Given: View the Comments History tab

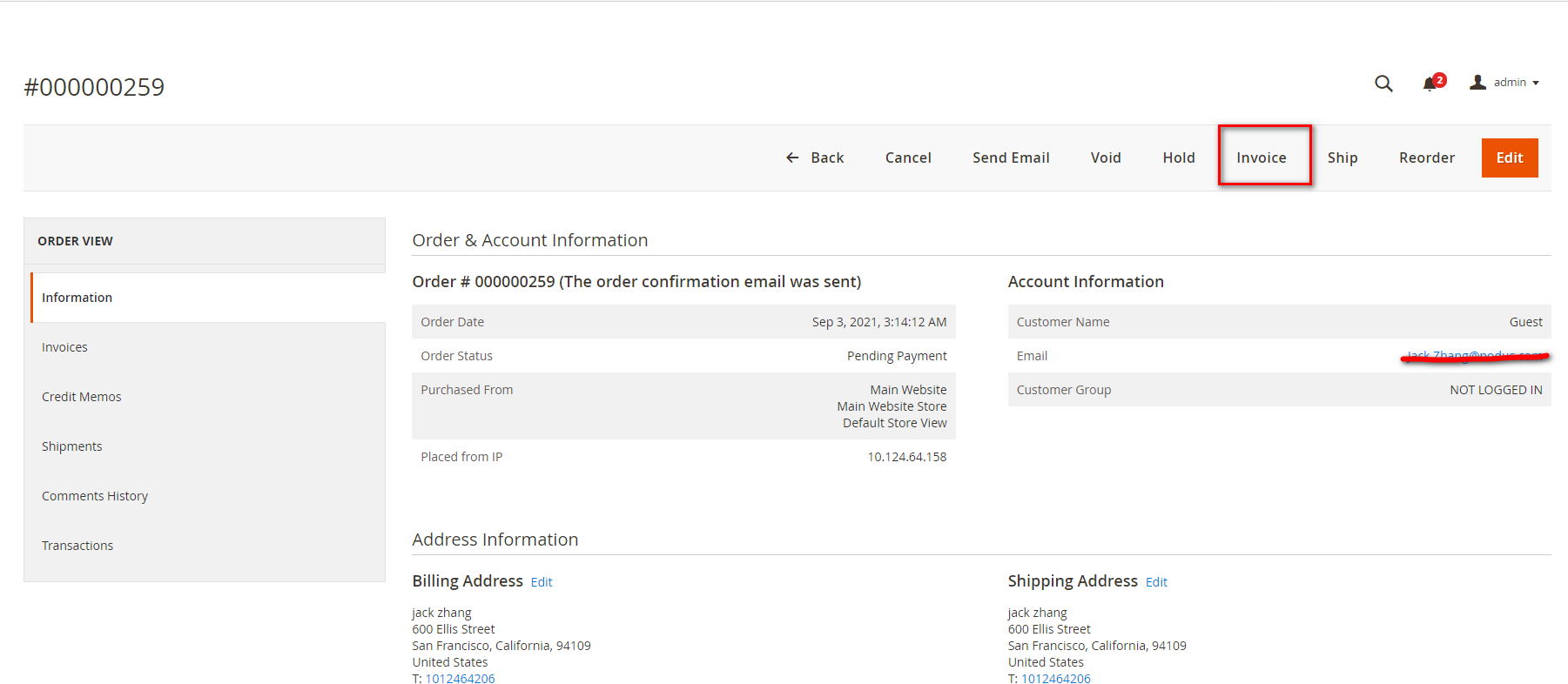Looking at the screenshot, I should [95, 496].
